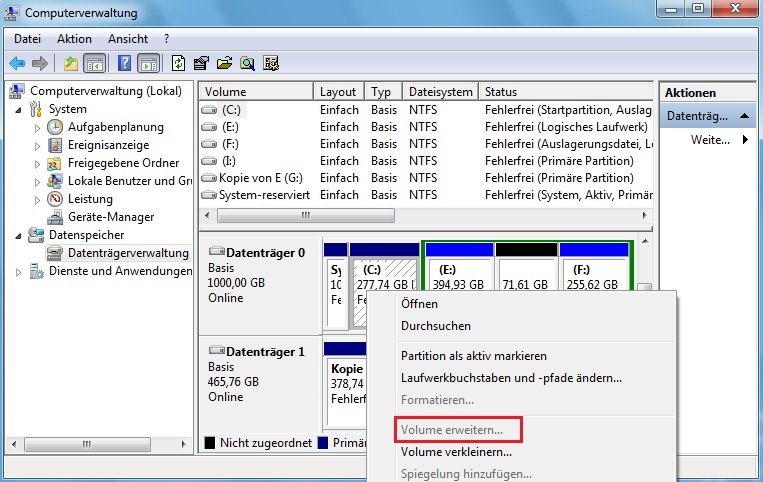
Task: Sort by the Volume column header
Action: tap(256, 91)
